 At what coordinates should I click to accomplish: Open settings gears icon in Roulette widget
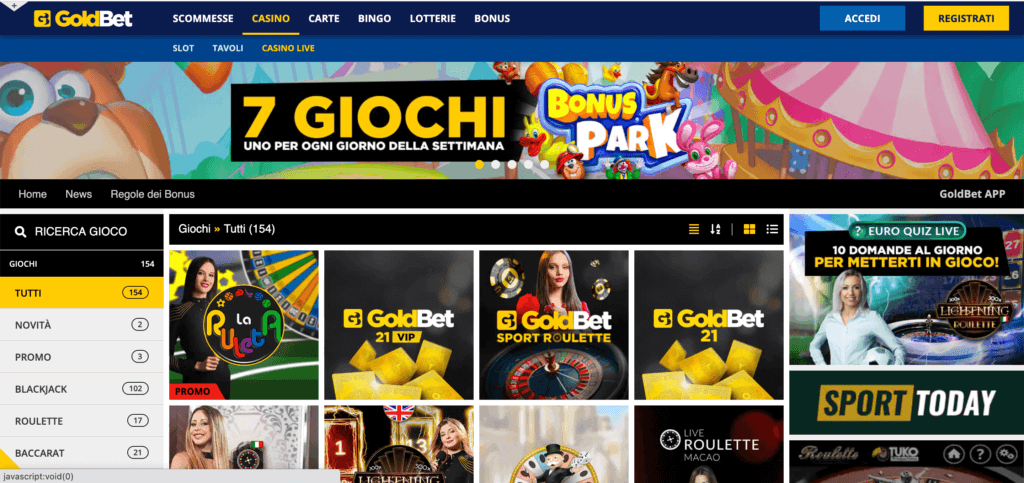1006,454
